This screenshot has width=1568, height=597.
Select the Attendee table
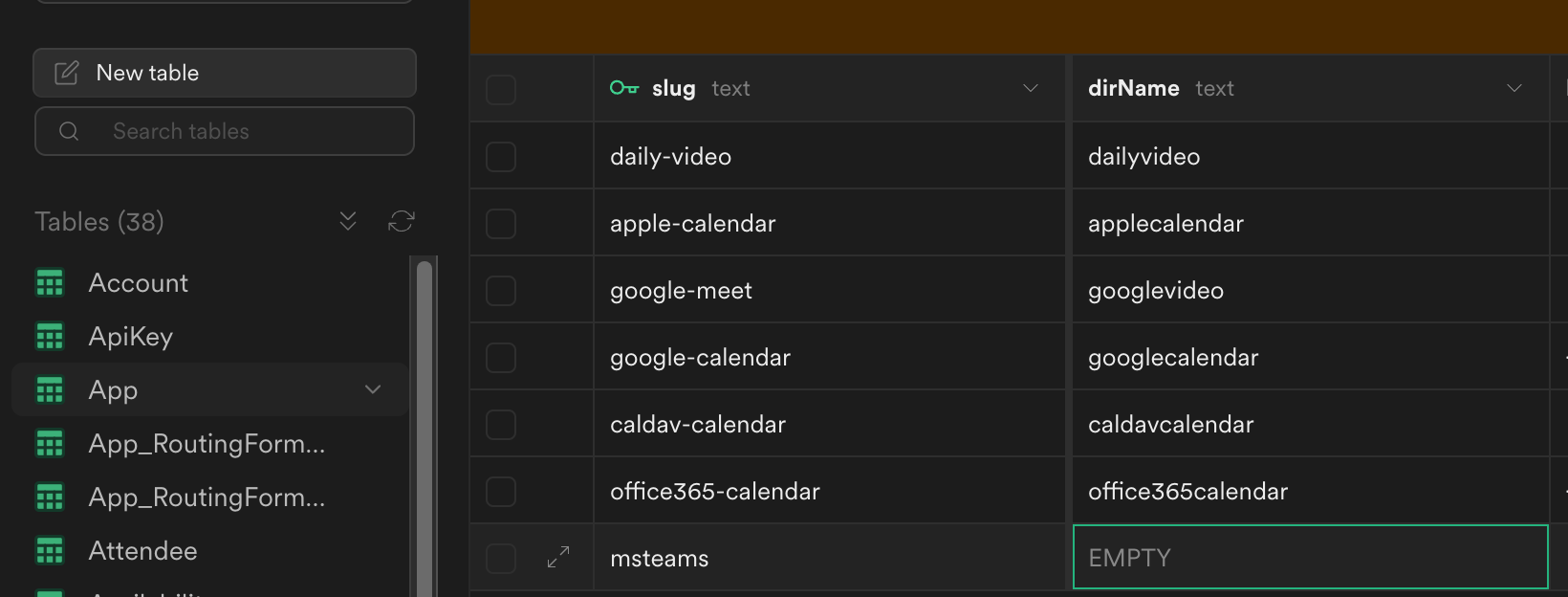143,550
